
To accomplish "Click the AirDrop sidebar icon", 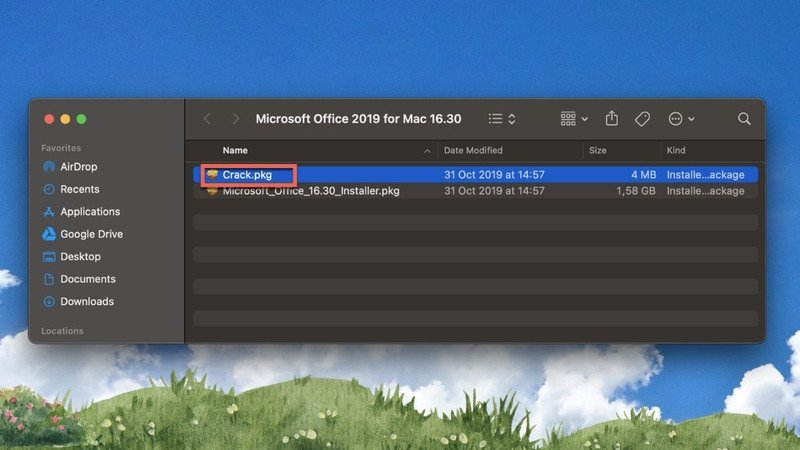I will (x=49, y=167).
